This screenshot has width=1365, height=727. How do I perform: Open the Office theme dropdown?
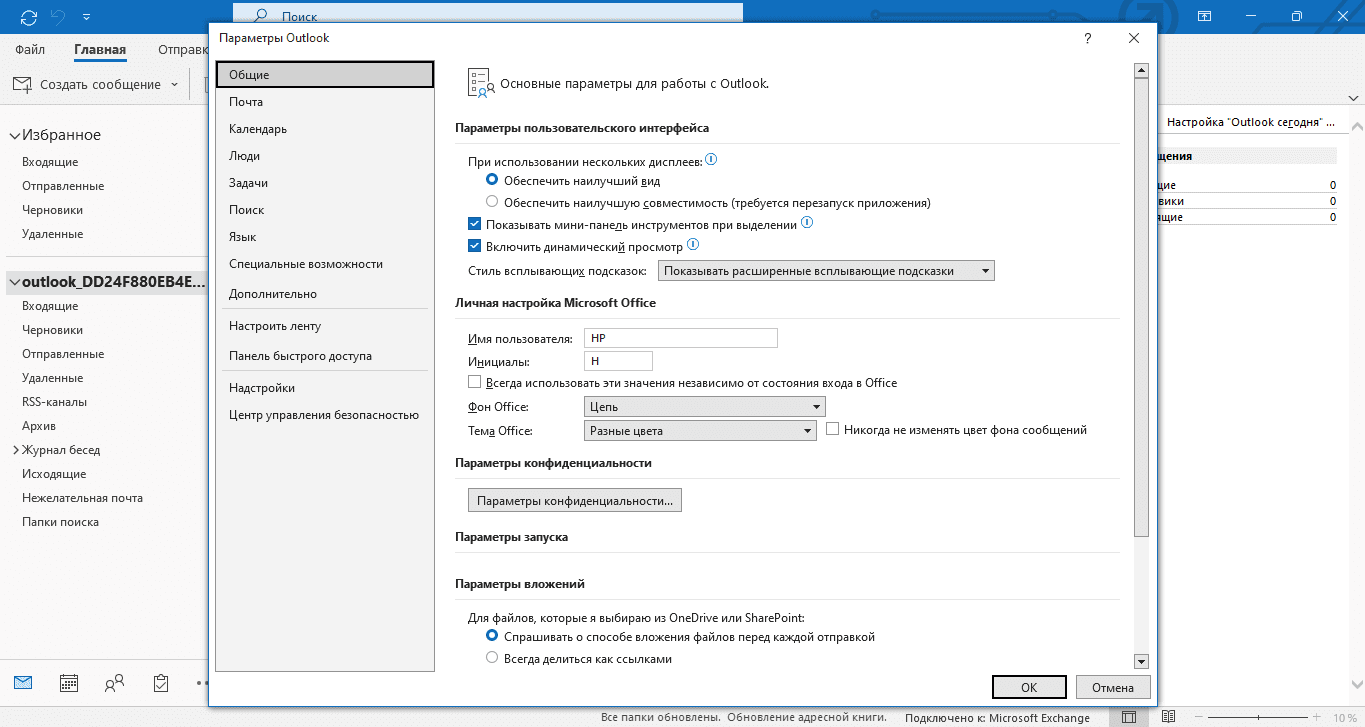(x=700, y=431)
